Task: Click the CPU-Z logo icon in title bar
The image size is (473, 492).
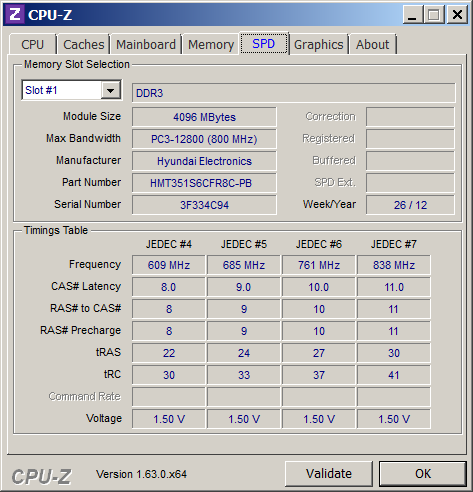Action: 15,15
